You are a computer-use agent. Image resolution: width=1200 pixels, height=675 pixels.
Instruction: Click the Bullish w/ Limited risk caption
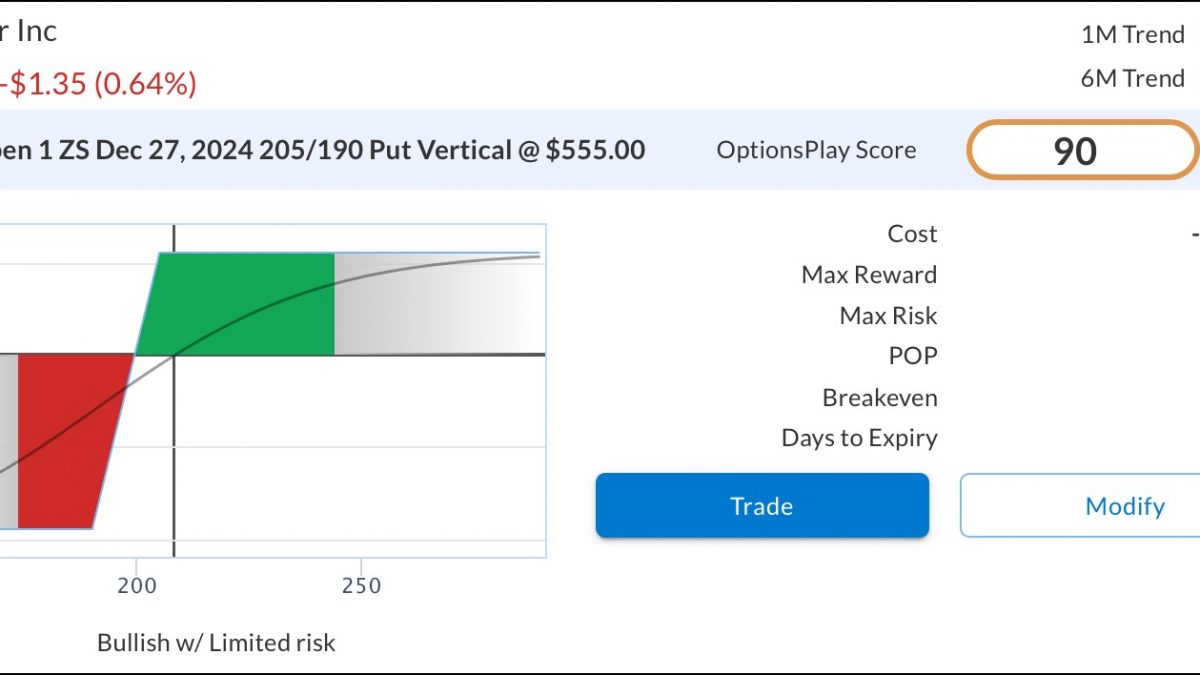216,643
